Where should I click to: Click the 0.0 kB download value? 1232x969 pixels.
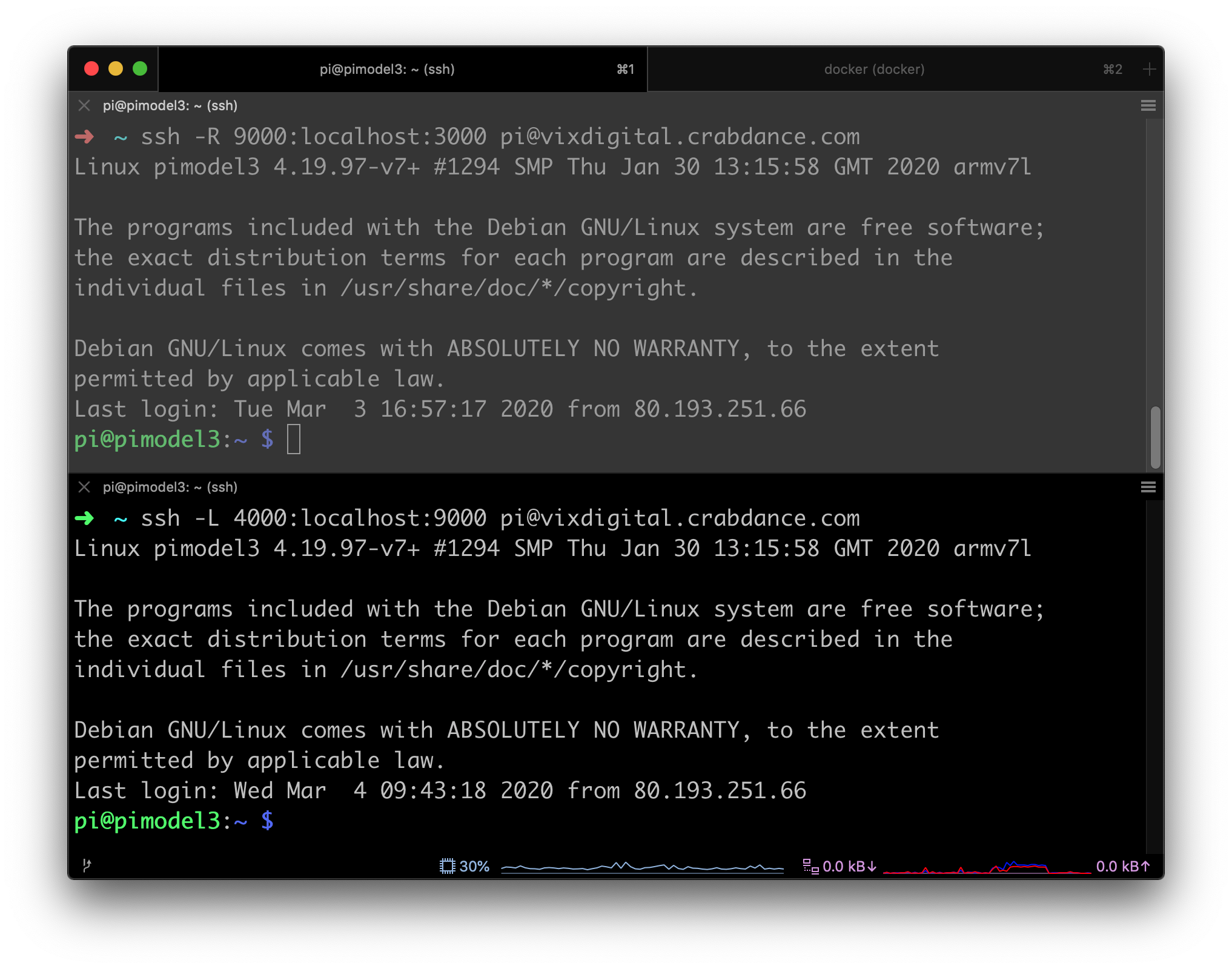(x=849, y=866)
